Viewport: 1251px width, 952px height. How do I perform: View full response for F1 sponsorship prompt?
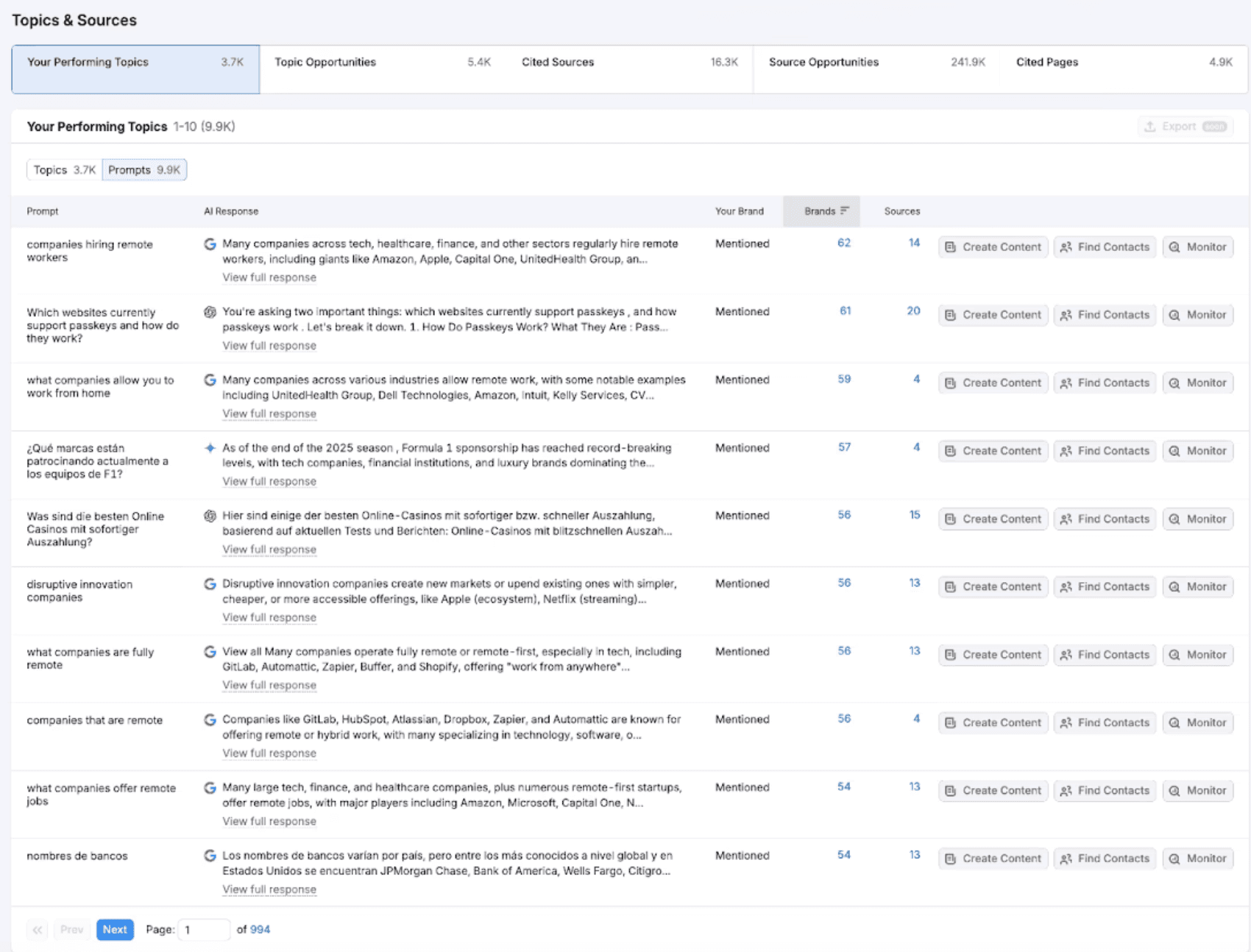[x=269, y=481]
